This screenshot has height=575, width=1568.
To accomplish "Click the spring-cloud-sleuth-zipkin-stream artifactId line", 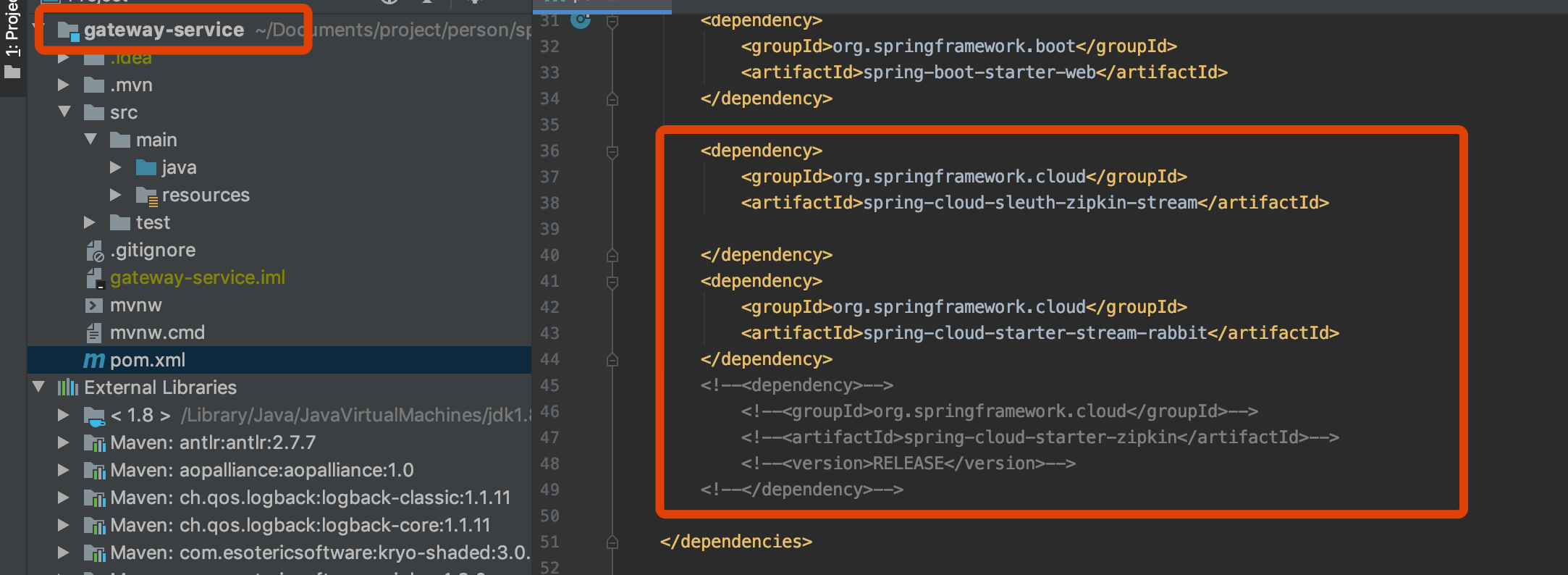I will [x=1034, y=203].
